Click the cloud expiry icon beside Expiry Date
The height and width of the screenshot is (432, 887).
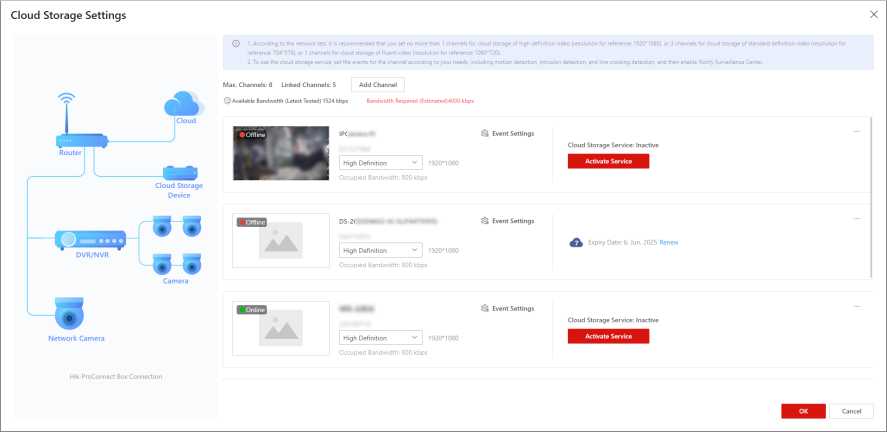[575, 243]
